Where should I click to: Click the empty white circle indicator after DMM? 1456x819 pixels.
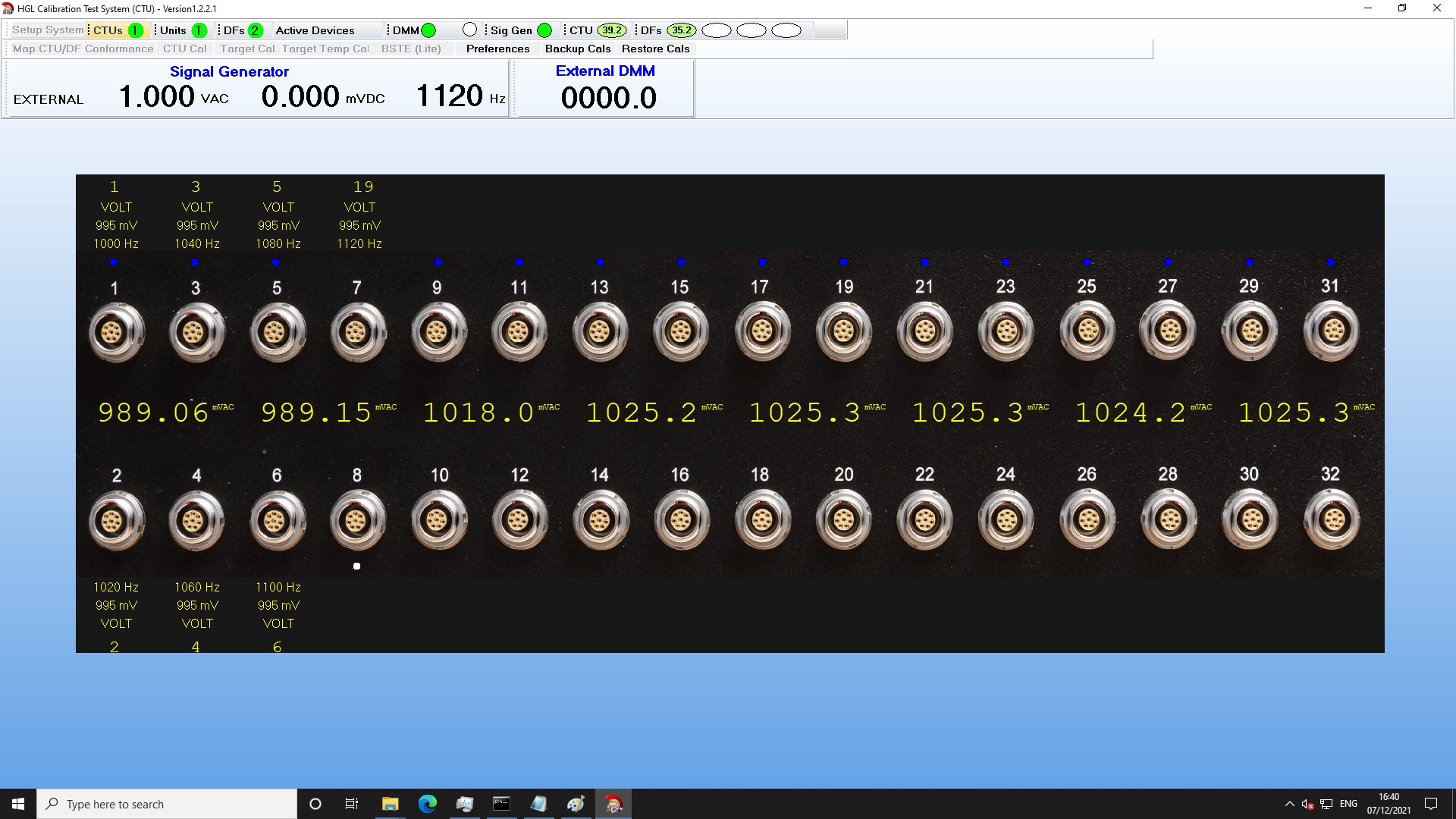[469, 30]
